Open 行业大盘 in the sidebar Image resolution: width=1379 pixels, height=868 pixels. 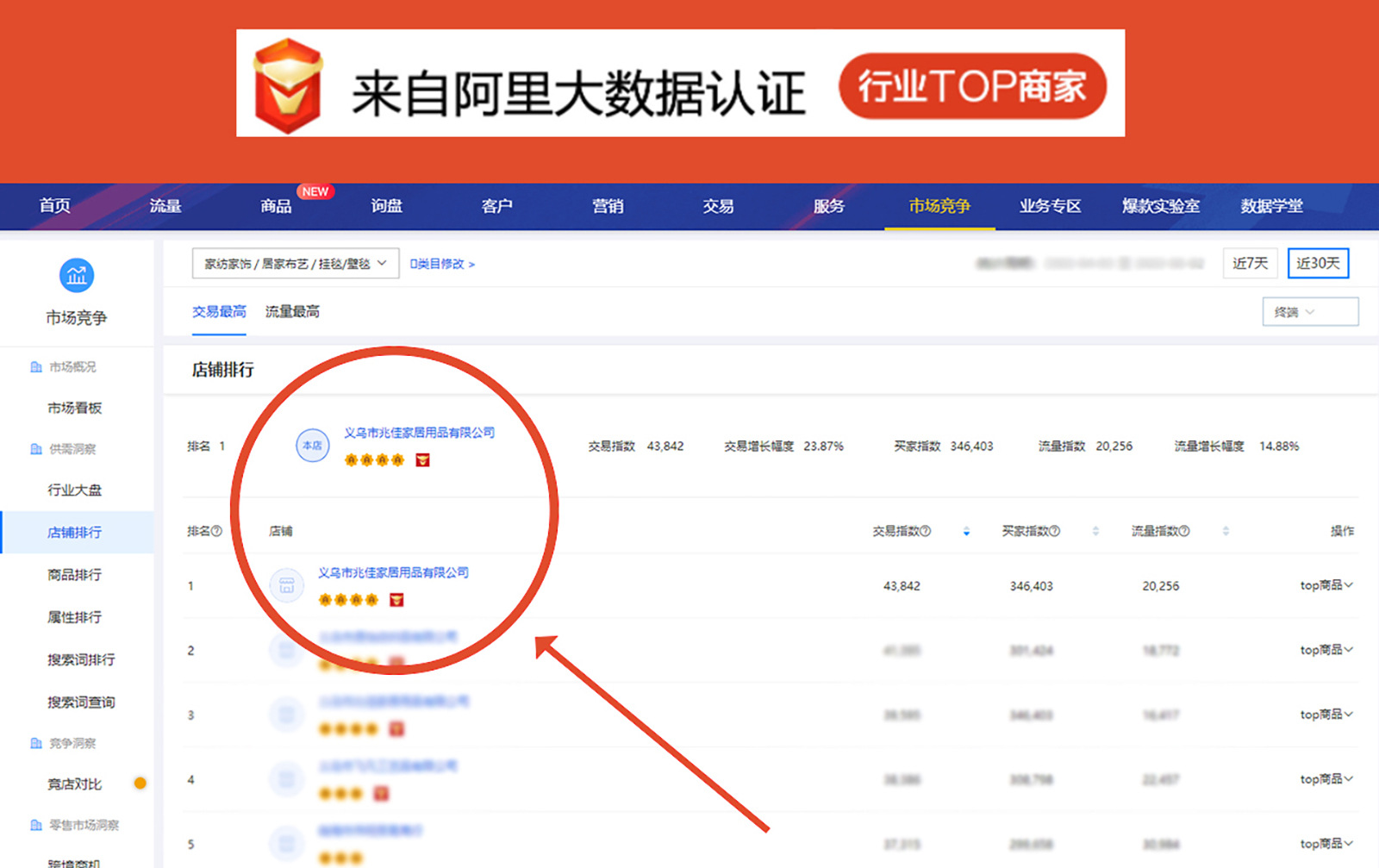[75, 490]
